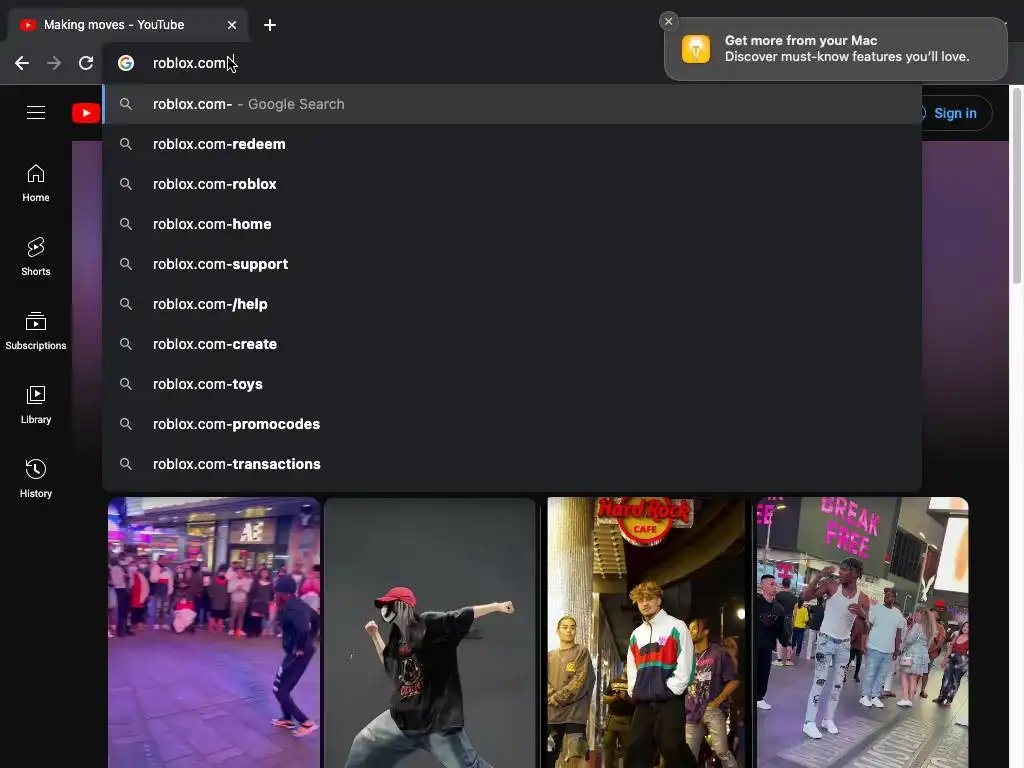Screen dimensions: 1024x768
Task: Click the YouTube logo
Action: click(86, 113)
